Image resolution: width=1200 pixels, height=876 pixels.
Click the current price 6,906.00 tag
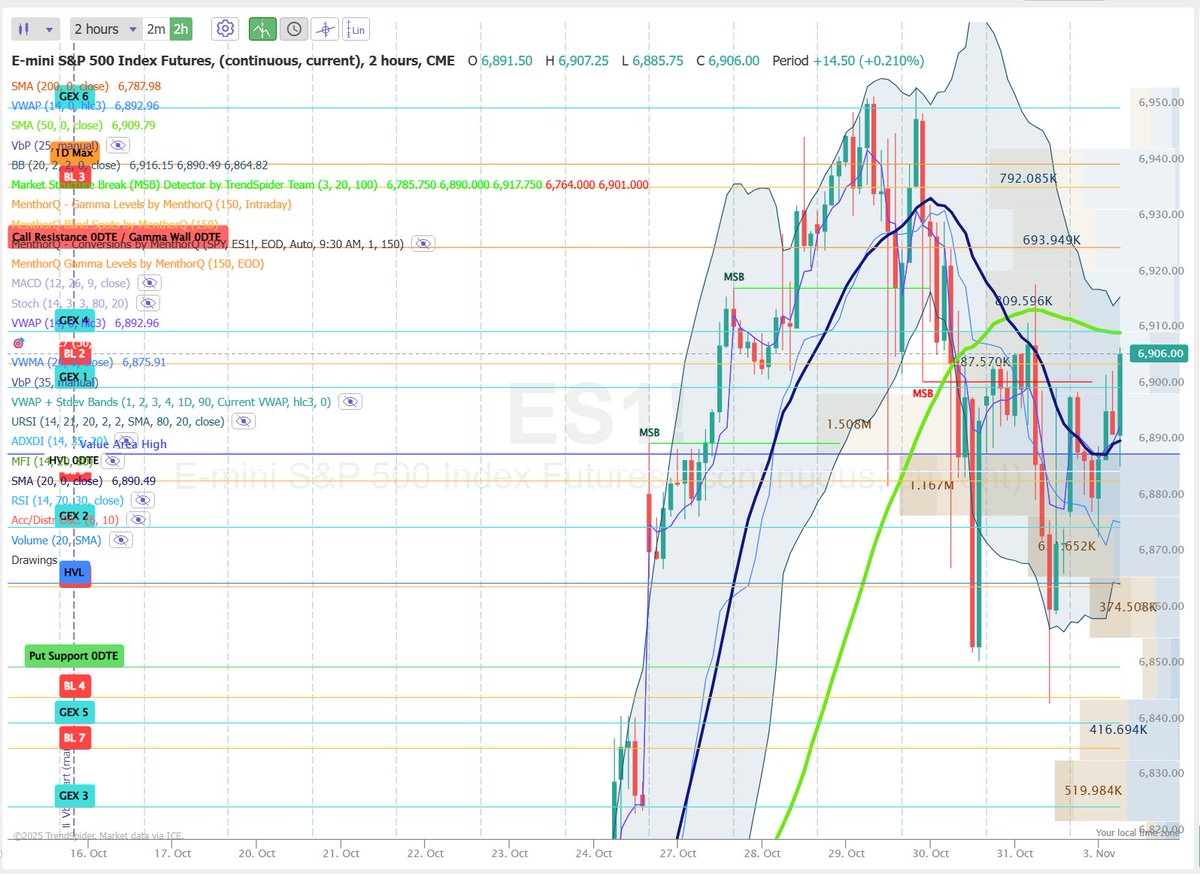tap(1161, 352)
